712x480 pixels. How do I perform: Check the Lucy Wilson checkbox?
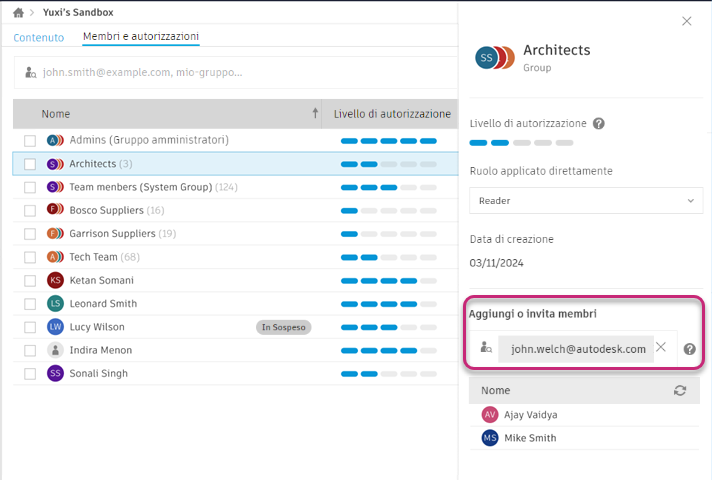(x=30, y=327)
